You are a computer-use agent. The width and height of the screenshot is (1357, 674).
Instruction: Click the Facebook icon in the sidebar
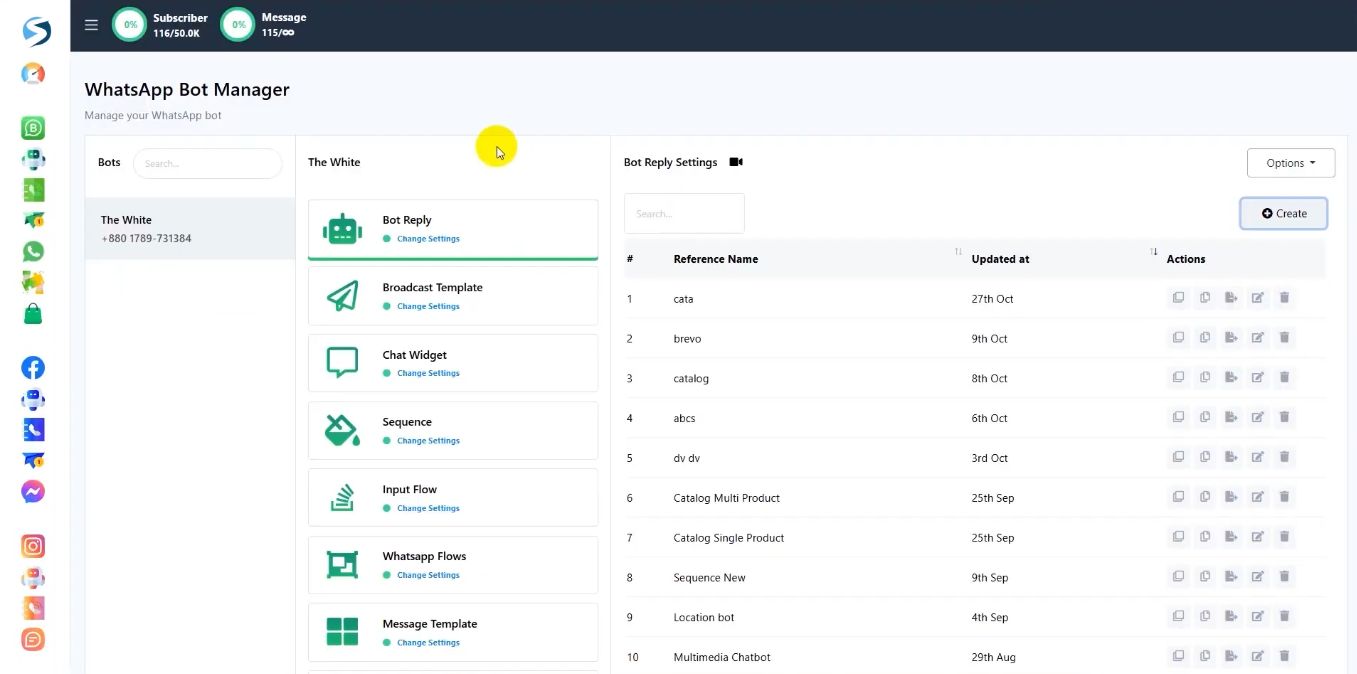click(x=33, y=367)
